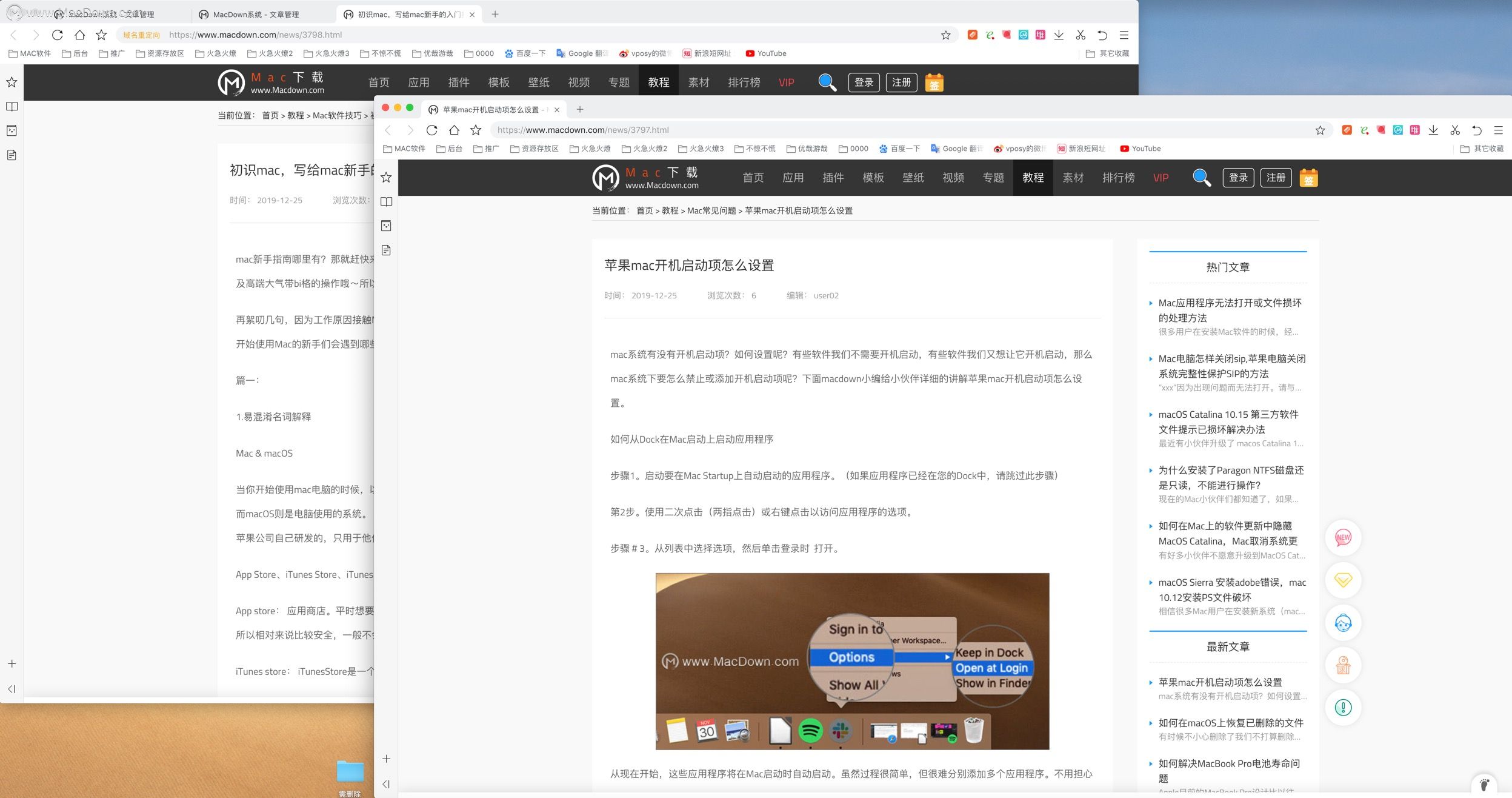The width and height of the screenshot is (1512, 798).
Task: Click orange sign-in calendar icon on front site
Action: 1308,178
